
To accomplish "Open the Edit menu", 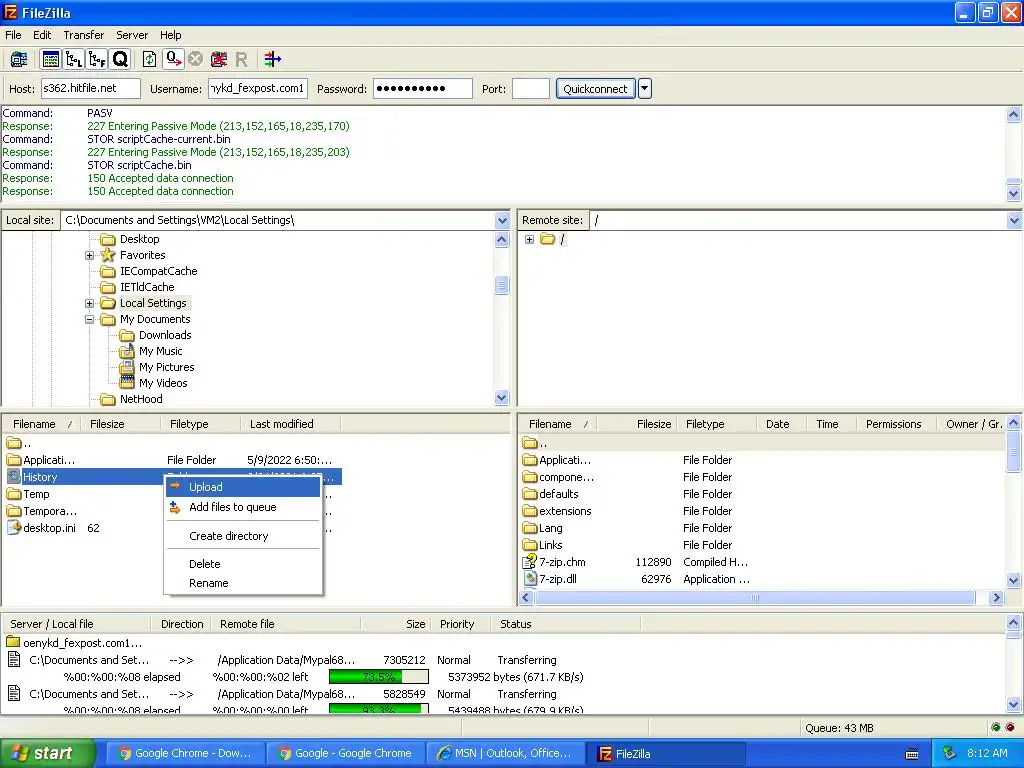I will click(42, 35).
